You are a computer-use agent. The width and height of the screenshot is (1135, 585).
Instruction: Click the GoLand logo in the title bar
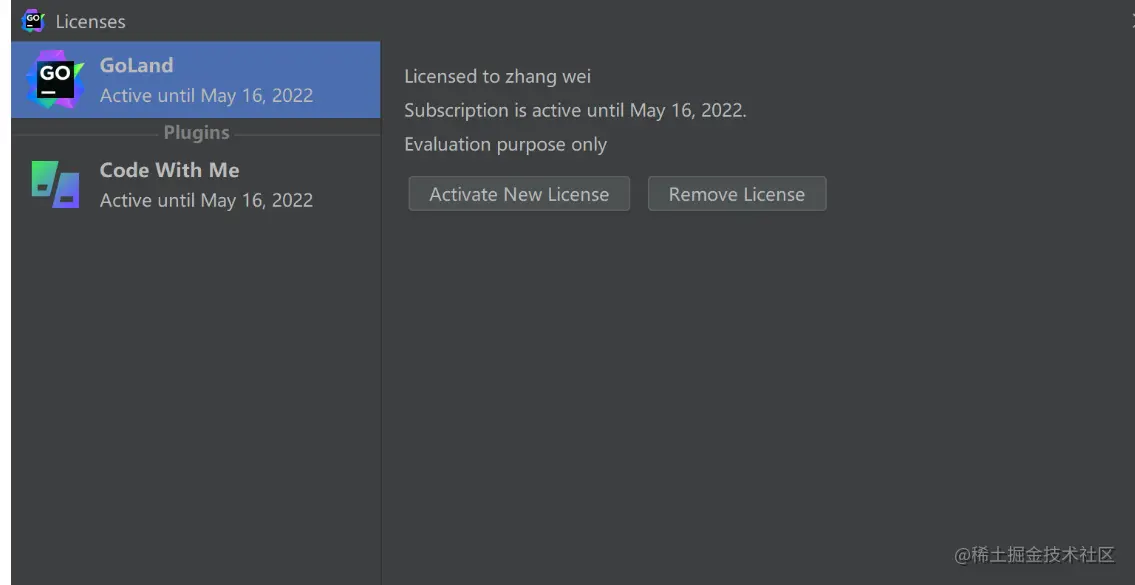pos(33,21)
